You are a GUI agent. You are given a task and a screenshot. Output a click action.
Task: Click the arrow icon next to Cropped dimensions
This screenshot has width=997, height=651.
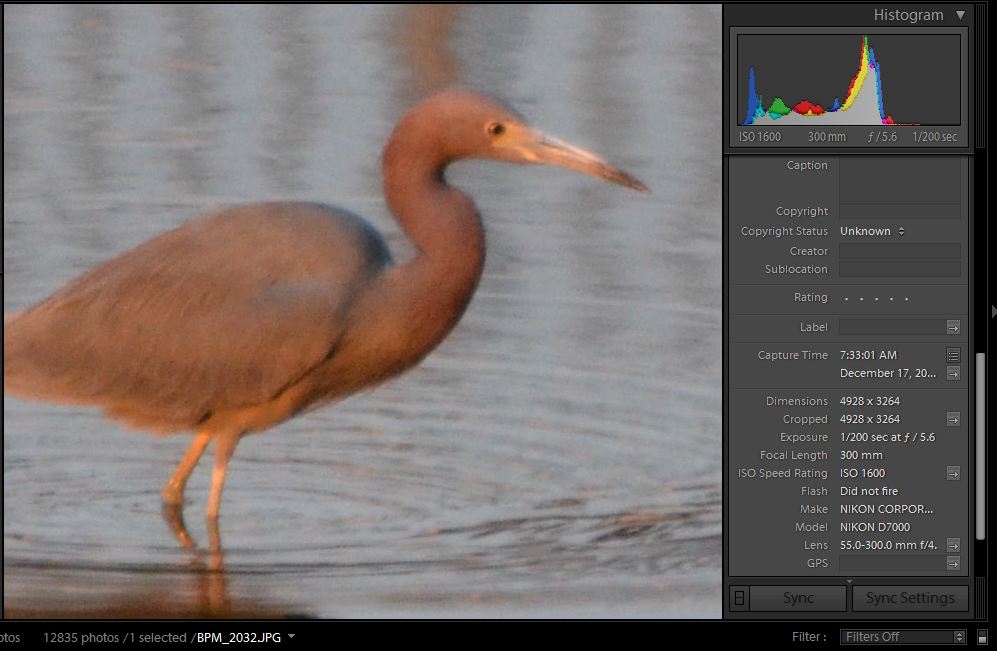coord(953,419)
